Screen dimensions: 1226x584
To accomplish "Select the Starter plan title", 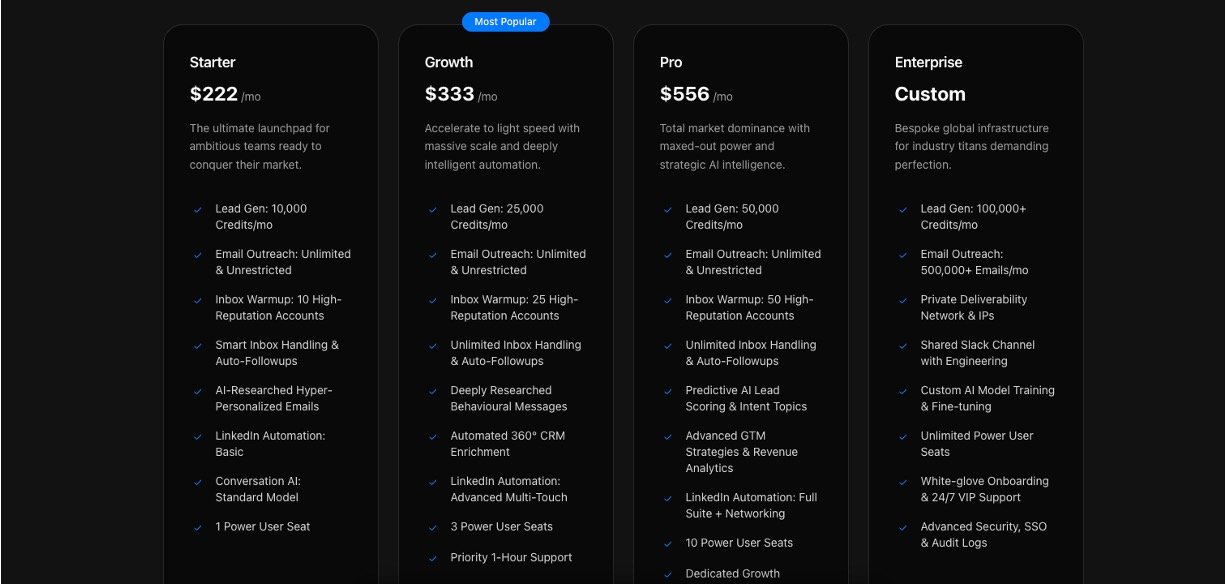I will coord(213,62).
